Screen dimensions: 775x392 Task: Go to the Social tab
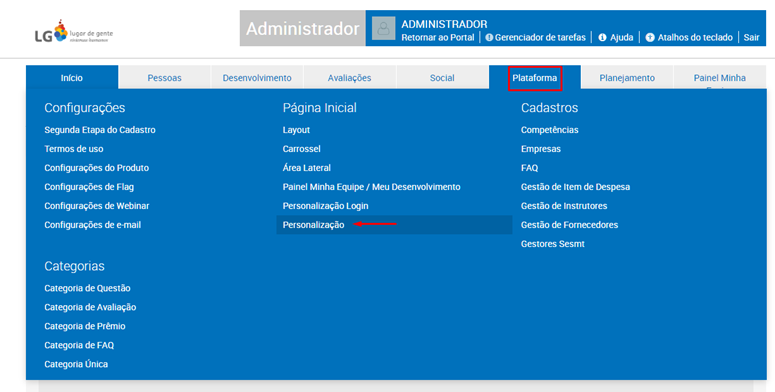442,78
